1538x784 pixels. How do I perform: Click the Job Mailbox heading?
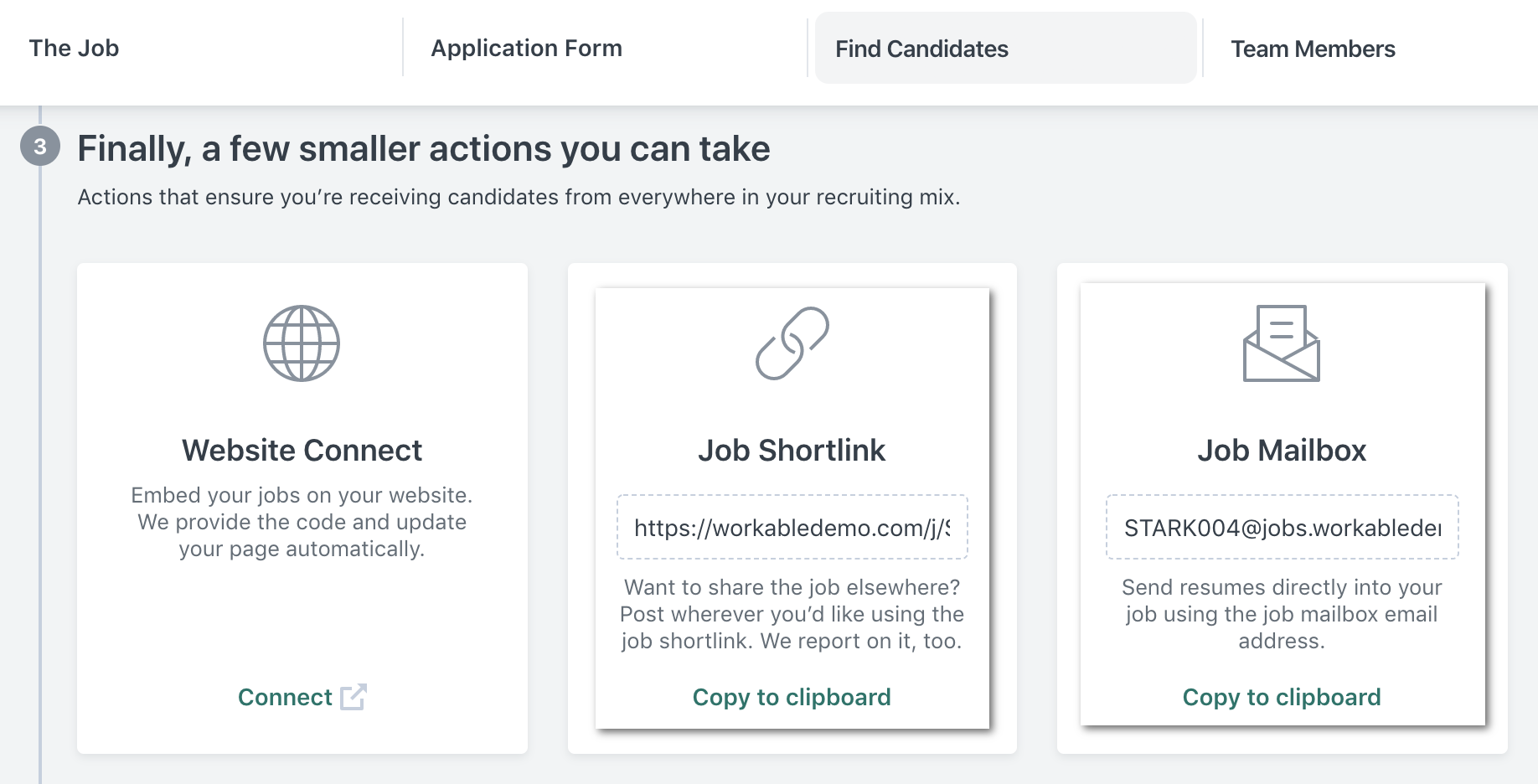click(1281, 450)
